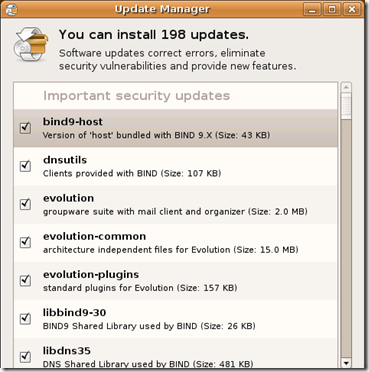Click the update list scrollbar thumb

[x=346, y=106]
